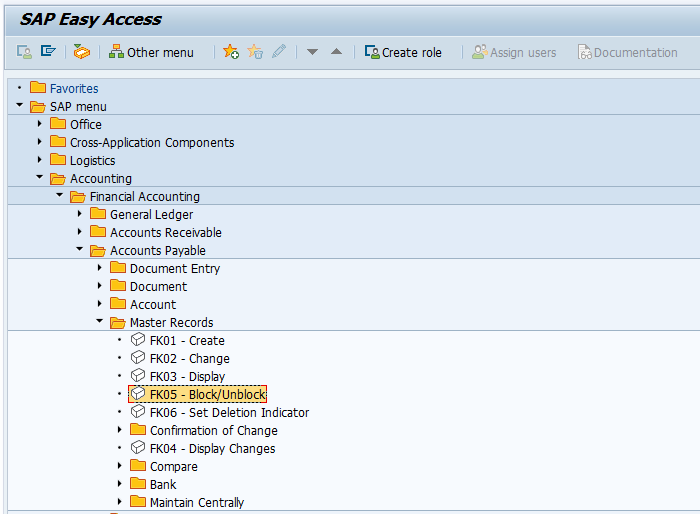Collapse the Financial Accounting node arrow
700x514 pixels.
point(59,195)
